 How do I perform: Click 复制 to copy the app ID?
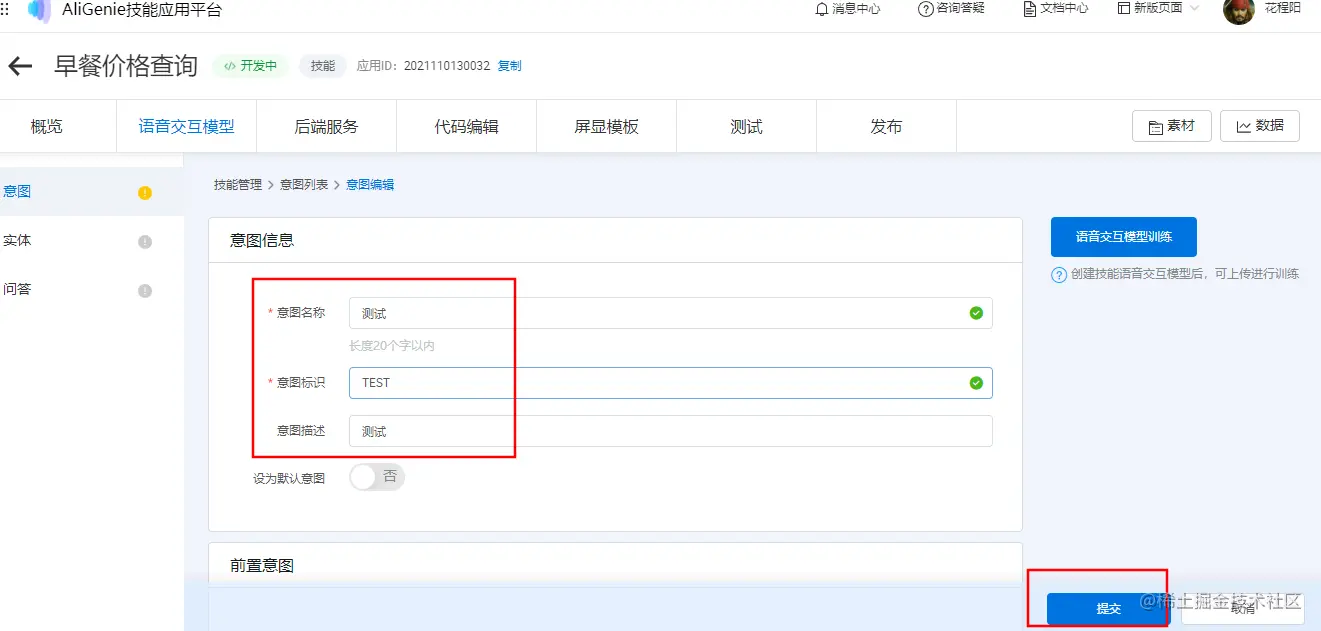[509, 66]
